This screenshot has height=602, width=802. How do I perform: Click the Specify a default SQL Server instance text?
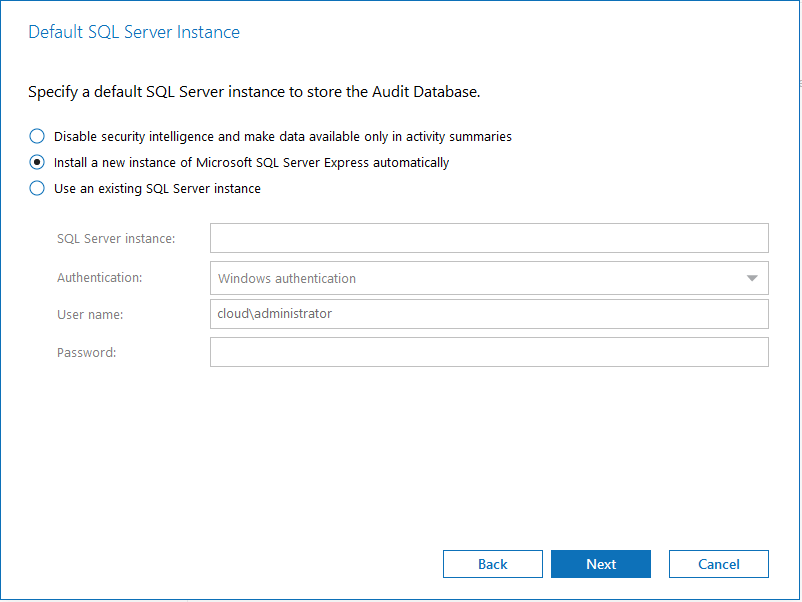pos(254,92)
